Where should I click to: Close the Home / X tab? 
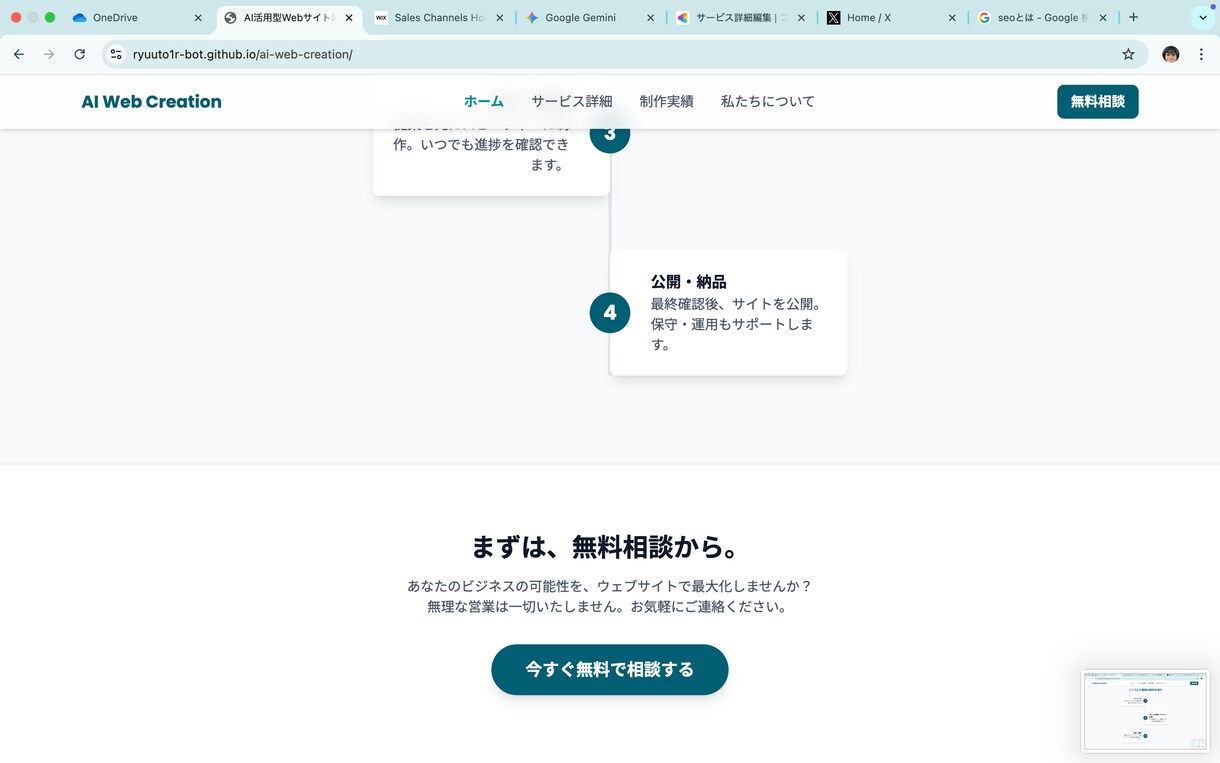pyautogui.click(x=952, y=18)
